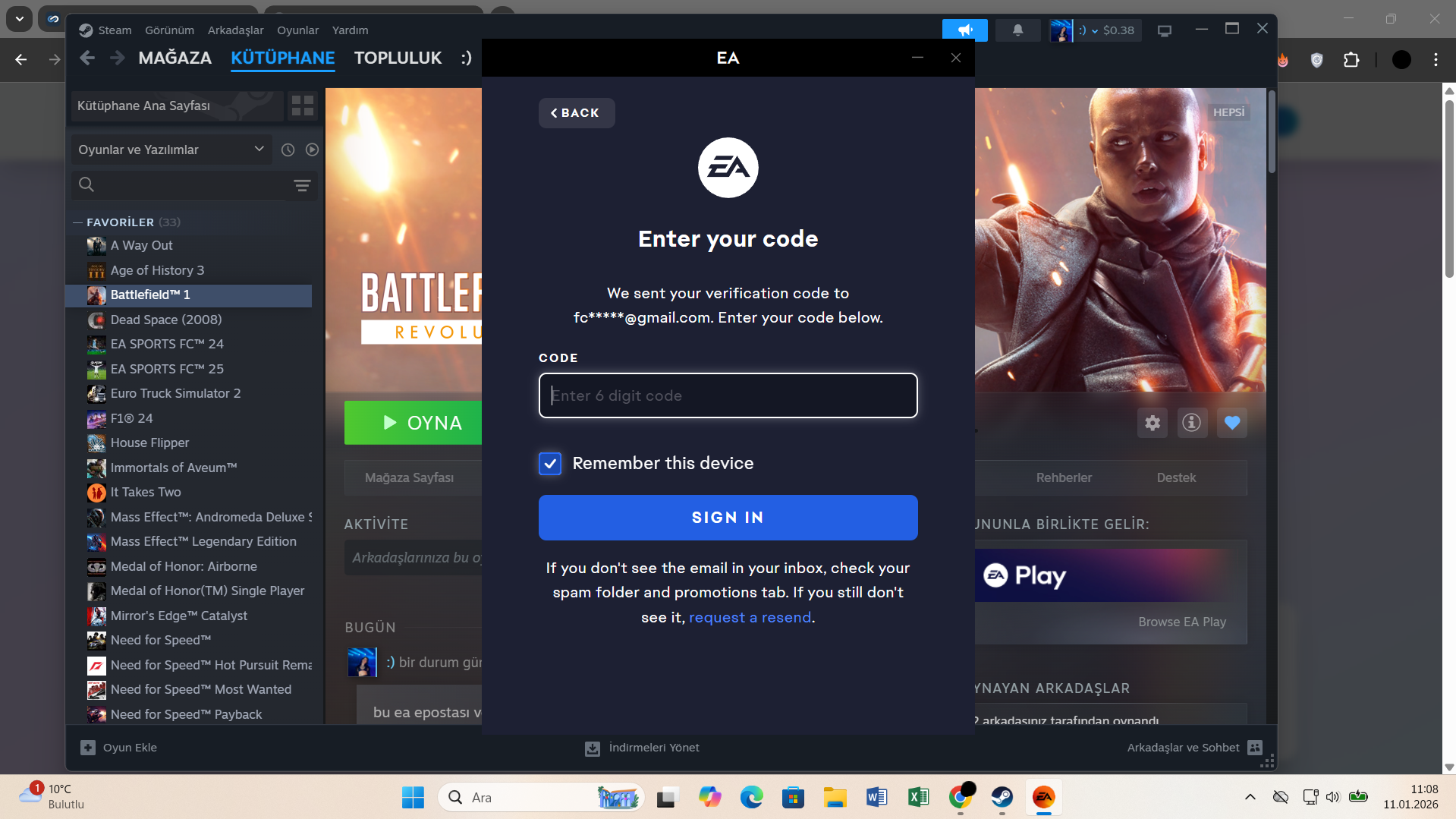Click the library grid view icon
This screenshot has width=1456, height=819.
click(x=303, y=106)
